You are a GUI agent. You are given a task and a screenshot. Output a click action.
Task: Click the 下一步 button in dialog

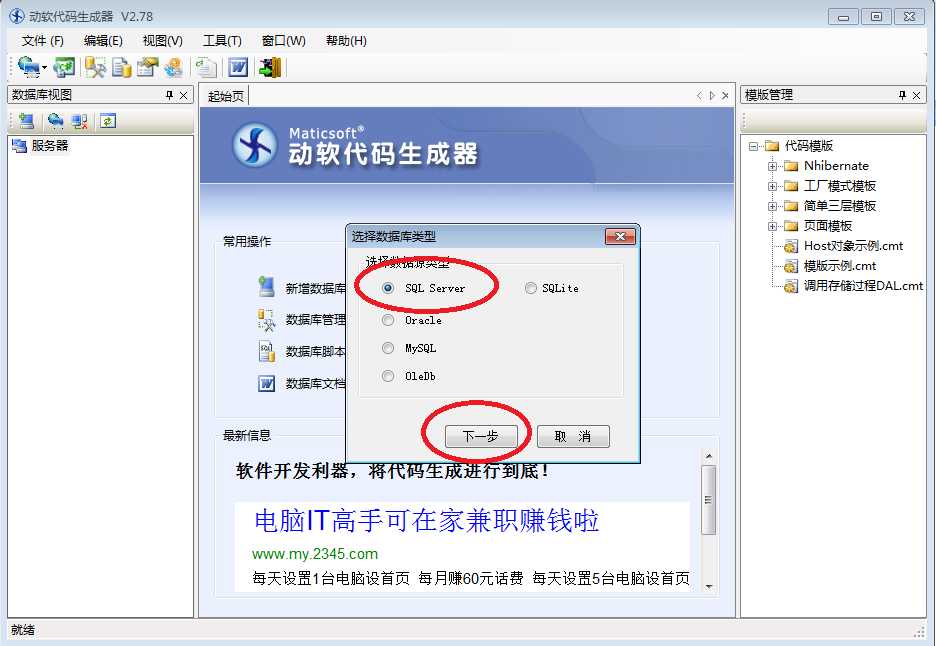pos(481,436)
